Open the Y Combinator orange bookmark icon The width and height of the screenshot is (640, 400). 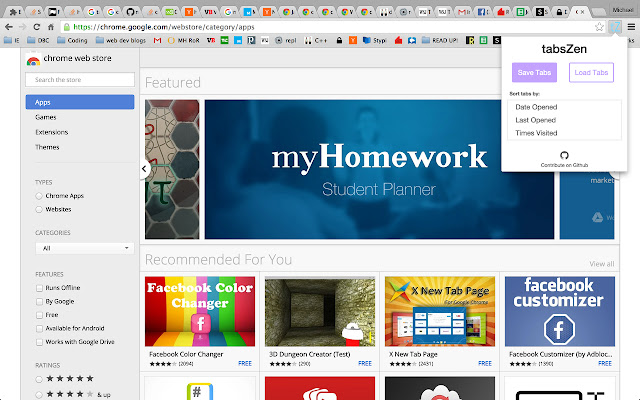(353, 40)
